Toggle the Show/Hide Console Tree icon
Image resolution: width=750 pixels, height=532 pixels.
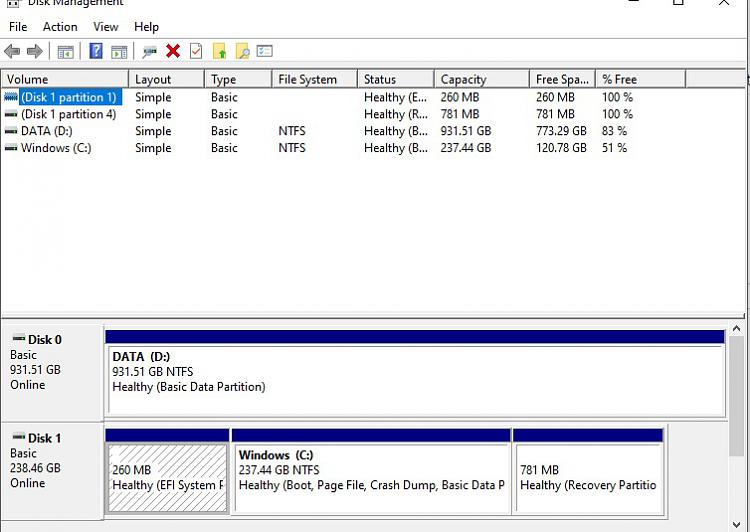pos(66,52)
